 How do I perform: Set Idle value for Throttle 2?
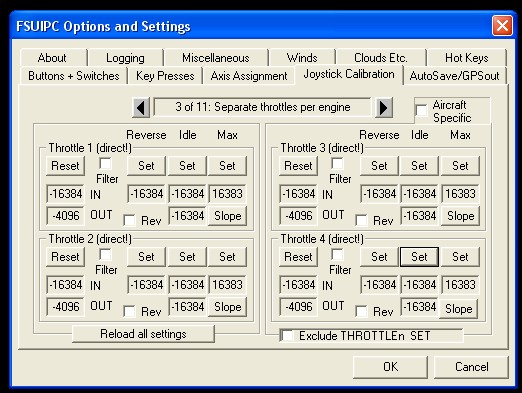click(187, 257)
